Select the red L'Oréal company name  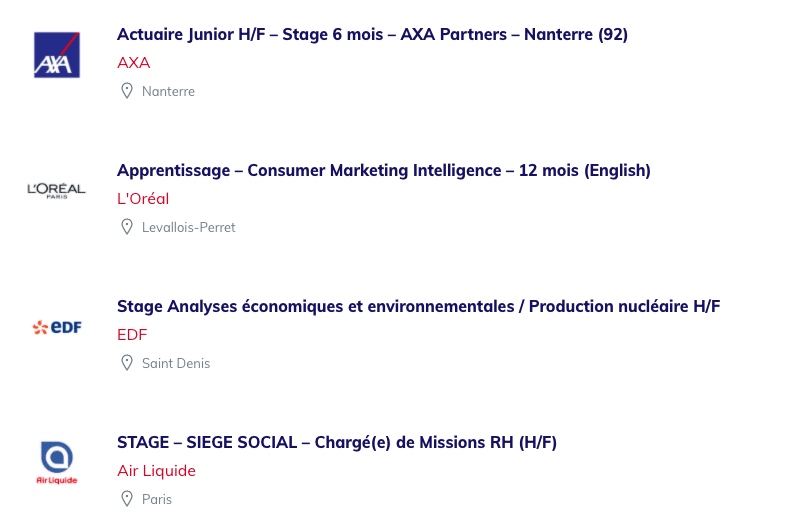143,198
